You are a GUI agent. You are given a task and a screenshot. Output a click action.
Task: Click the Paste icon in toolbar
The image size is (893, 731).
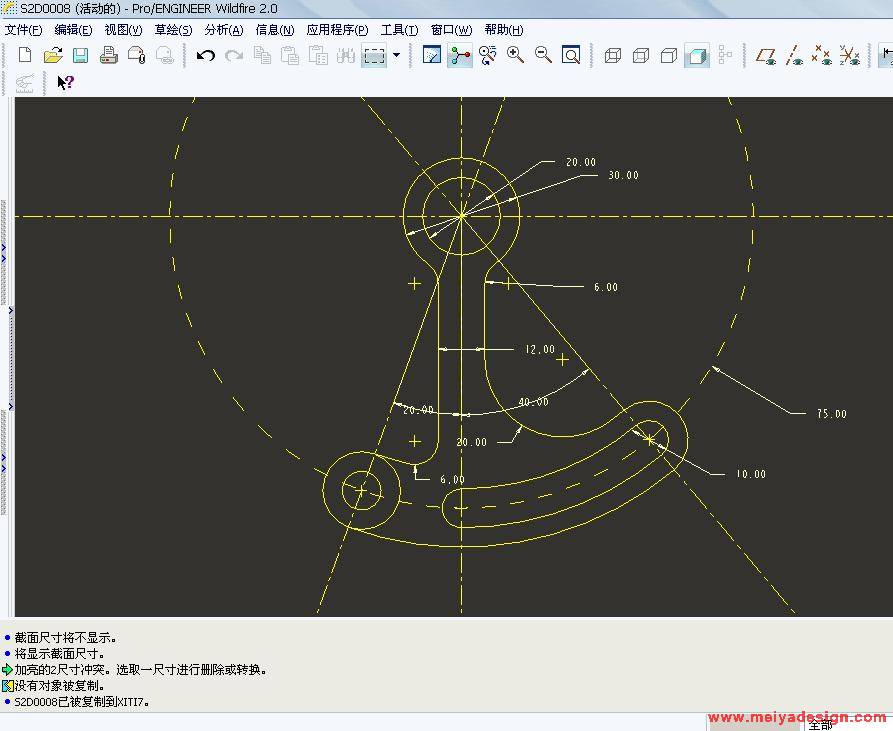coord(290,55)
